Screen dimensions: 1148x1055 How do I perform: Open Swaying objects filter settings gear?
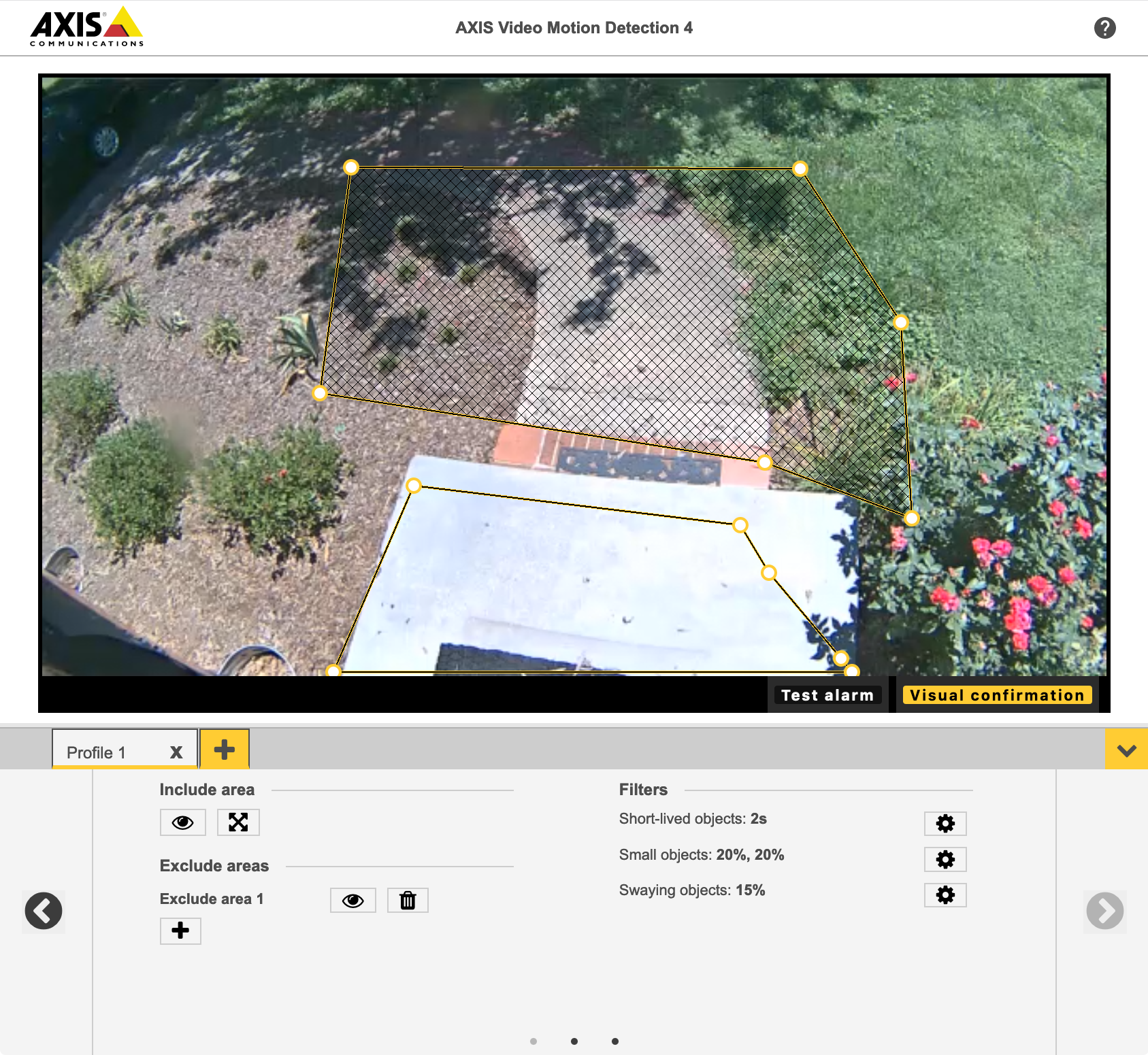[x=945, y=894]
